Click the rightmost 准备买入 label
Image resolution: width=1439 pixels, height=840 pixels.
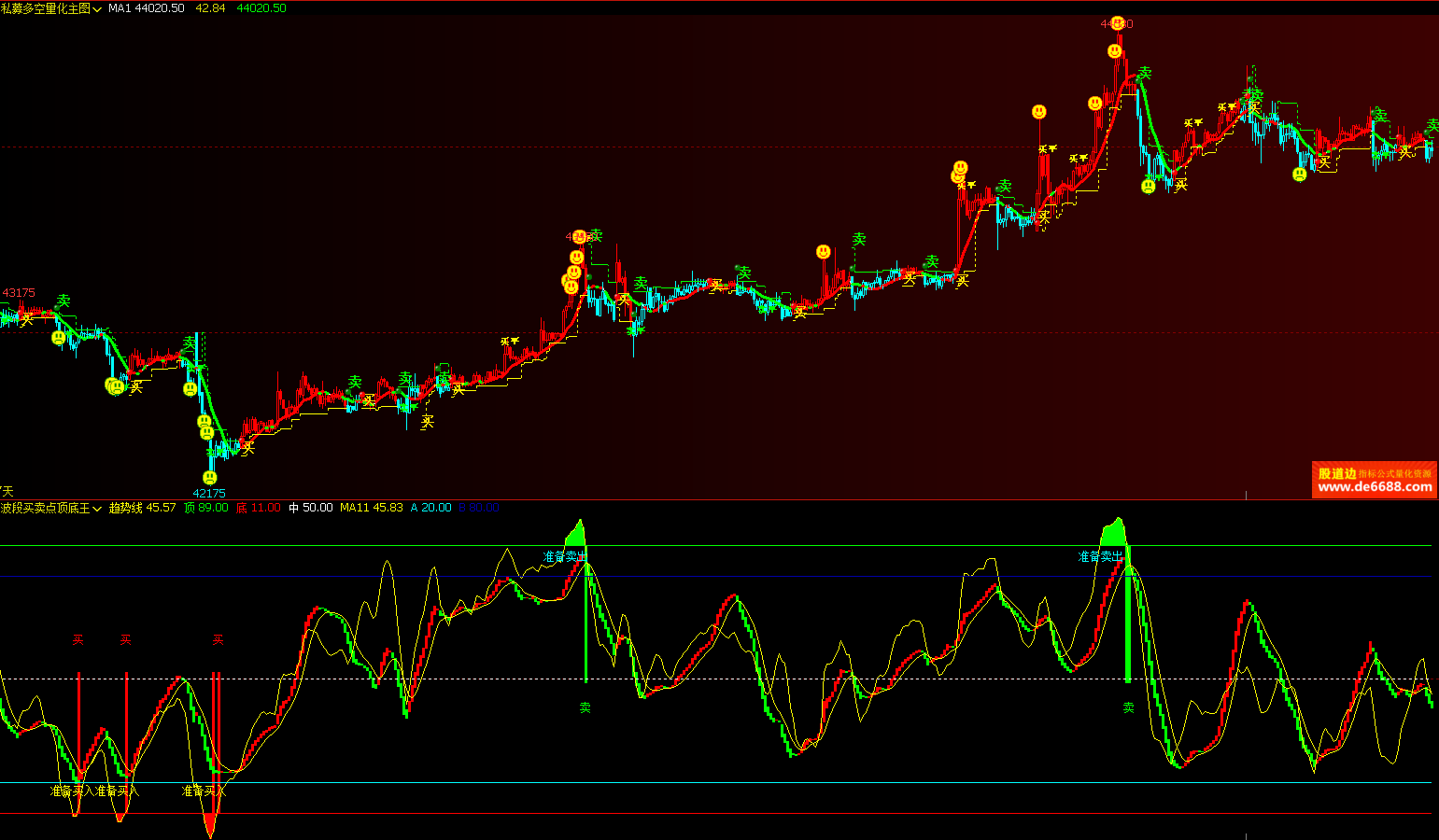(x=204, y=791)
